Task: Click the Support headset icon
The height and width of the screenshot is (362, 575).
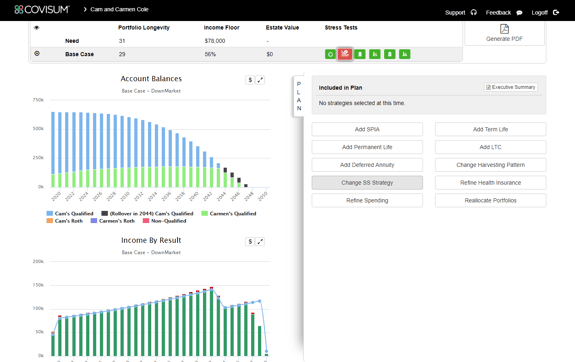Action: click(x=474, y=12)
